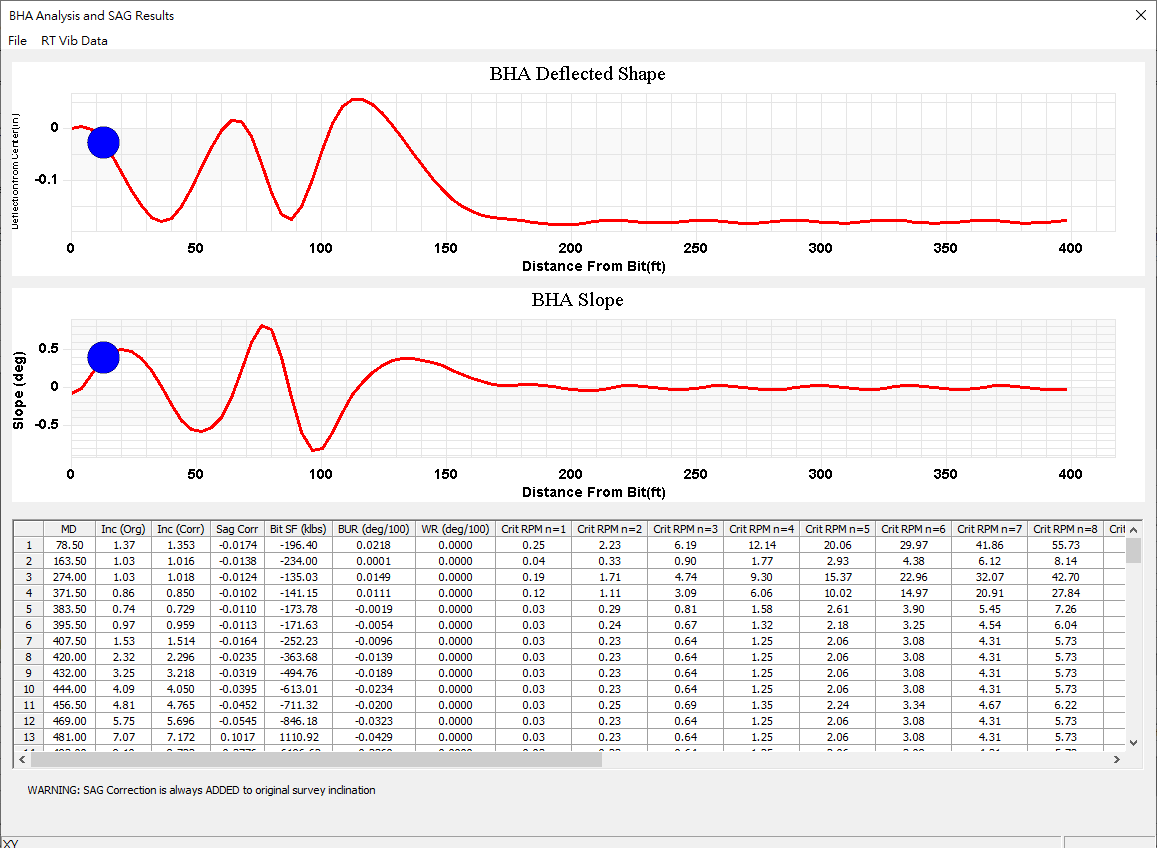Click the Bit SF cell showing 1110.92

coord(298,737)
